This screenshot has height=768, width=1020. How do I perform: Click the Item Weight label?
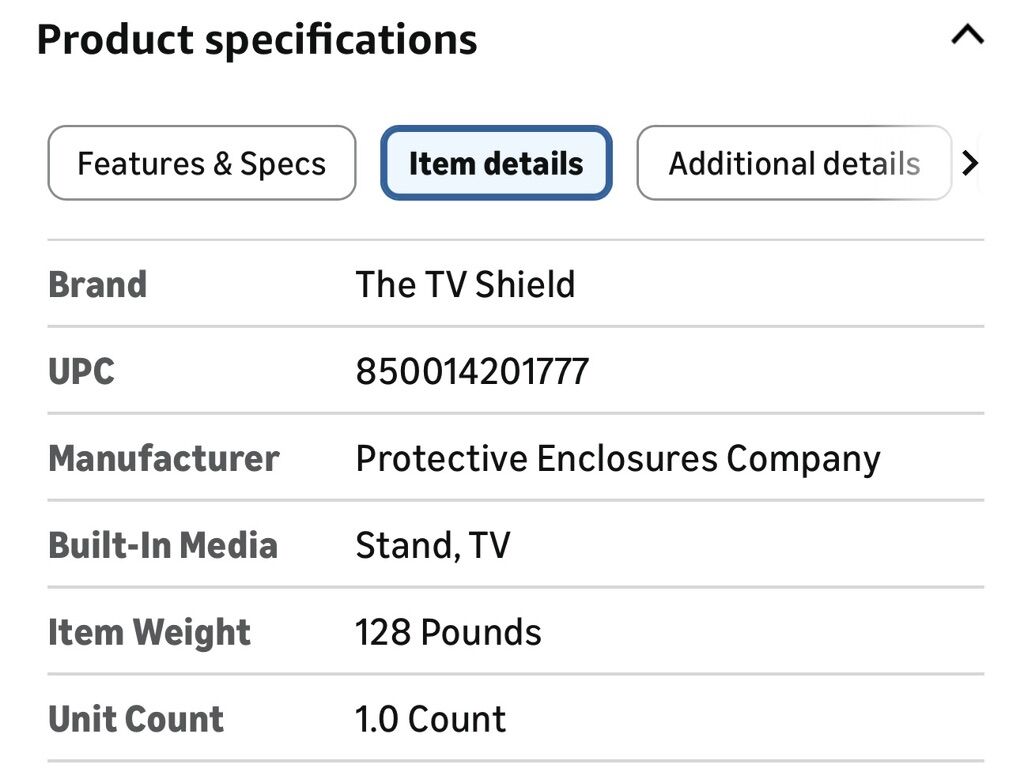150,633
